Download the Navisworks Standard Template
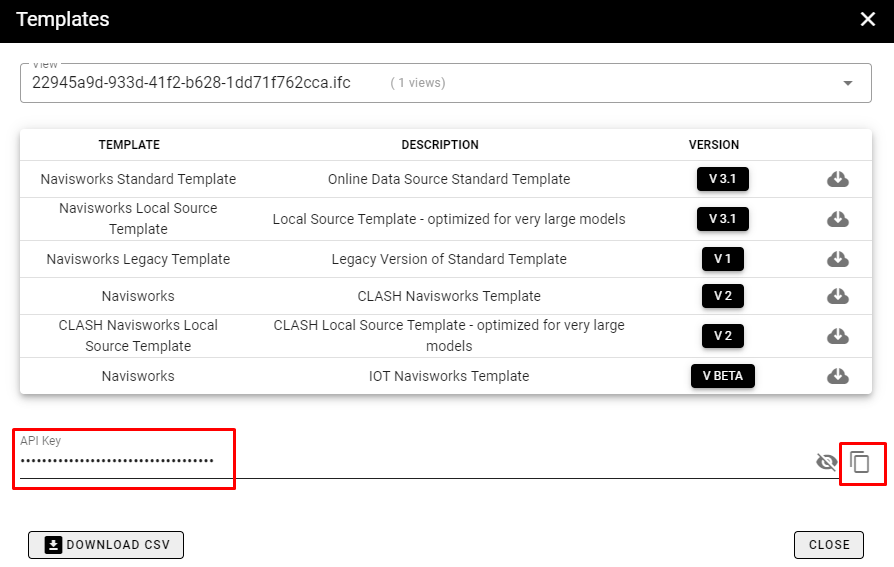The image size is (894, 567). point(838,179)
